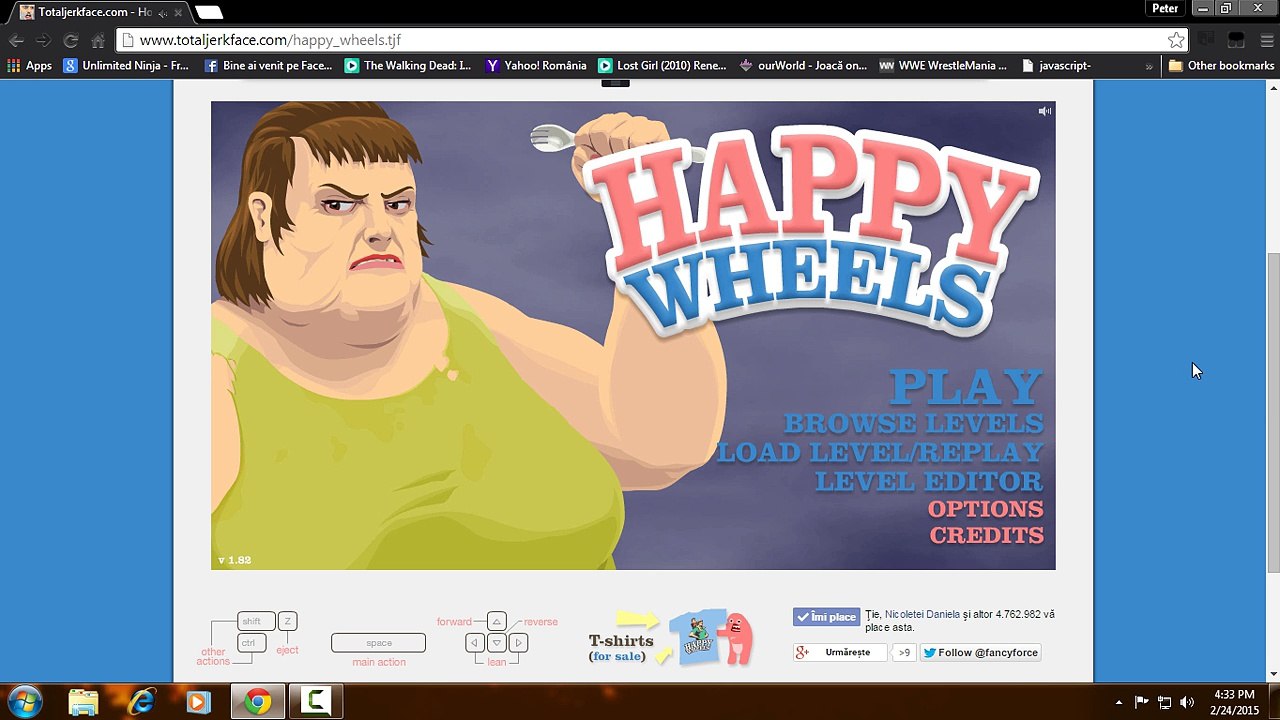The width and height of the screenshot is (1280, 720).
Task: Open a new browser tab
Action: (208, 12)
